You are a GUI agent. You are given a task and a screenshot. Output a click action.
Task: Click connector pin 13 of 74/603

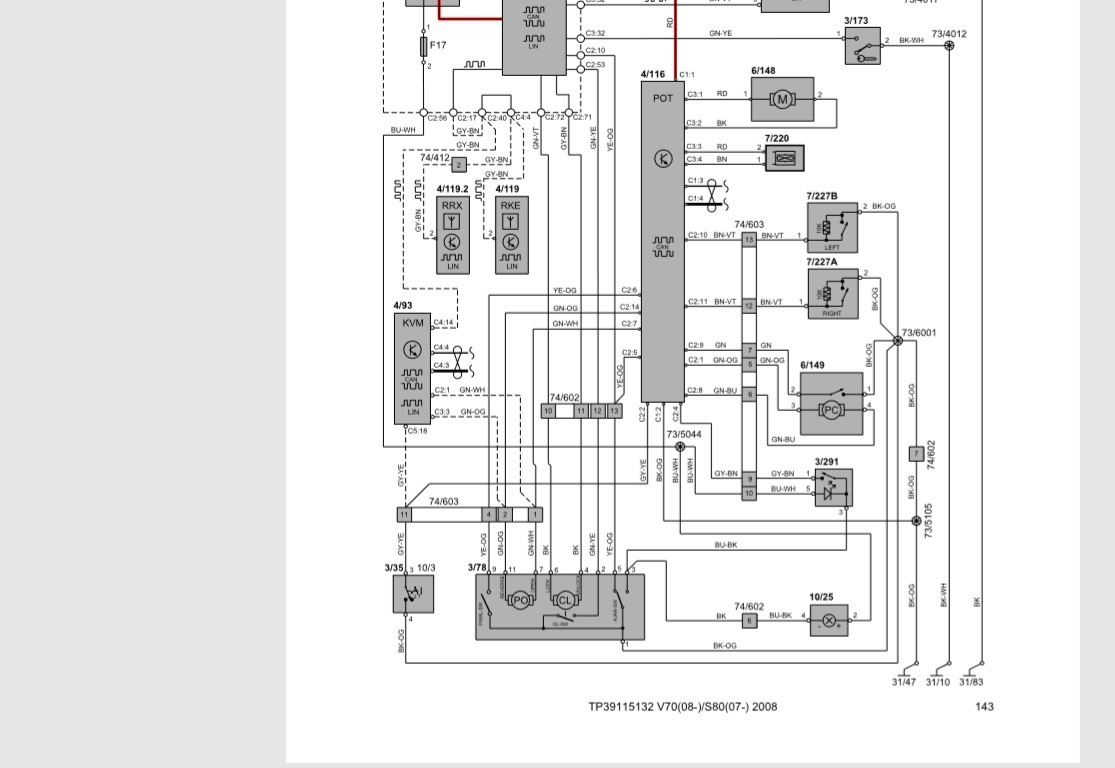click(x=749, y=238)
